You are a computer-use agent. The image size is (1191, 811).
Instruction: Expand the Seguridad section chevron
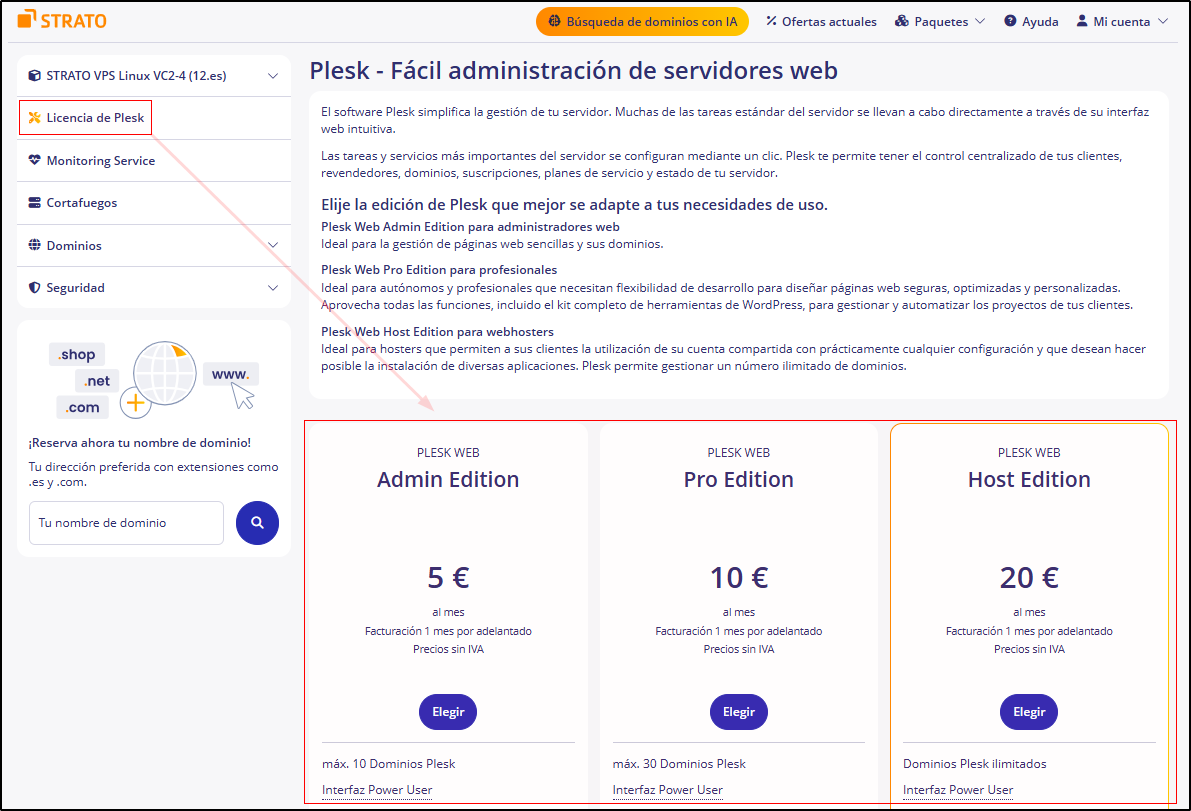click(273, 288)
